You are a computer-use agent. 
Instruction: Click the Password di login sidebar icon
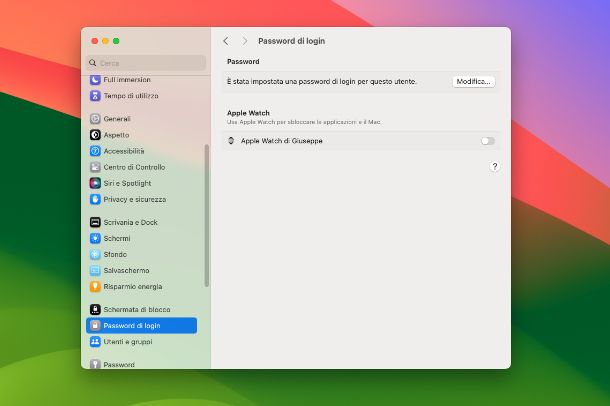pyautogui.click(x=95, y=326)
